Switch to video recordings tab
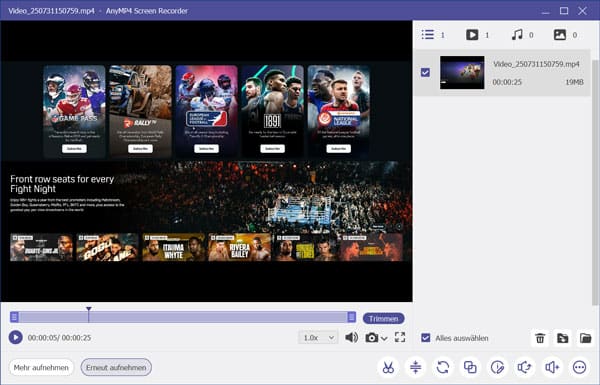The height and width of the screenshot is (385, 600). pyautogui.click(x=477, y=35)
